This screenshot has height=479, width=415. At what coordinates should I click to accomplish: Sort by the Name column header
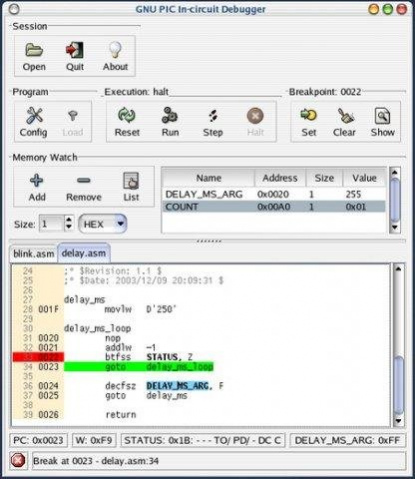coord(208,178)
